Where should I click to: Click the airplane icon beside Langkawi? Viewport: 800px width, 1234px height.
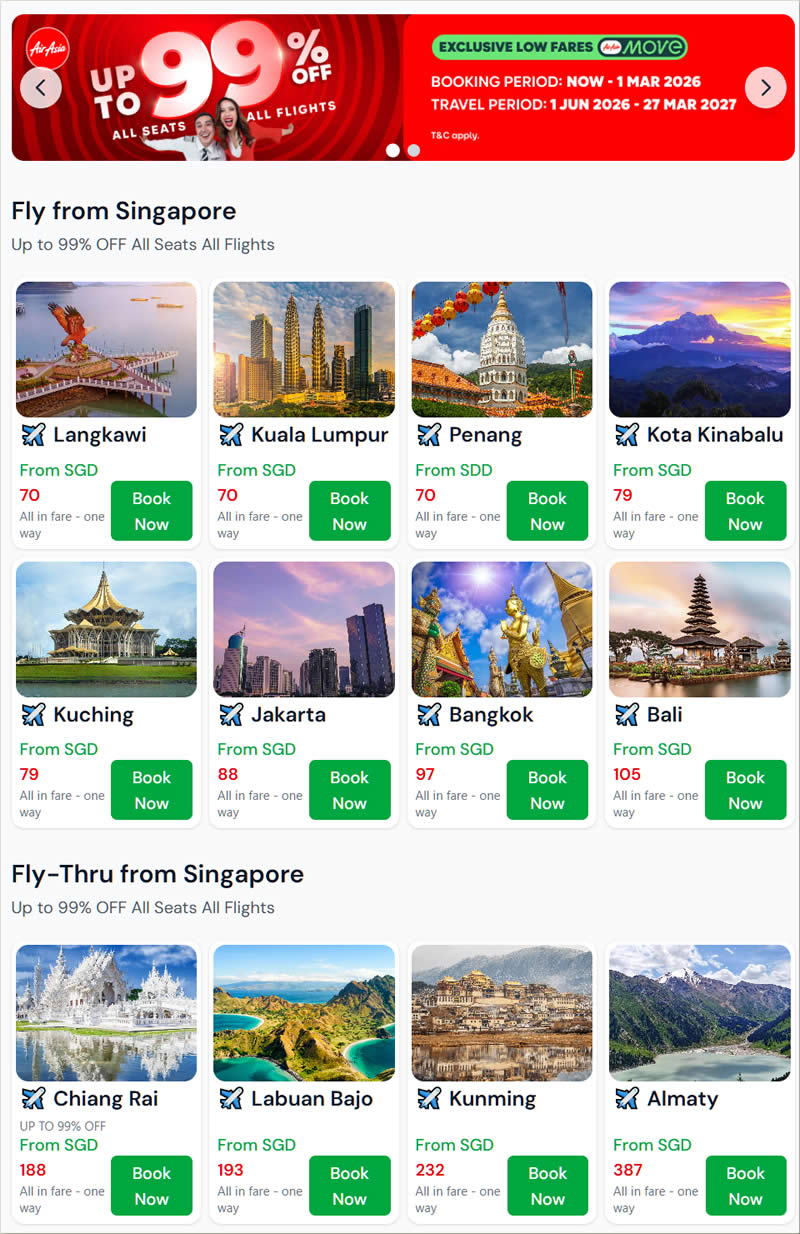pyautogui.click(x=33, y=435)
